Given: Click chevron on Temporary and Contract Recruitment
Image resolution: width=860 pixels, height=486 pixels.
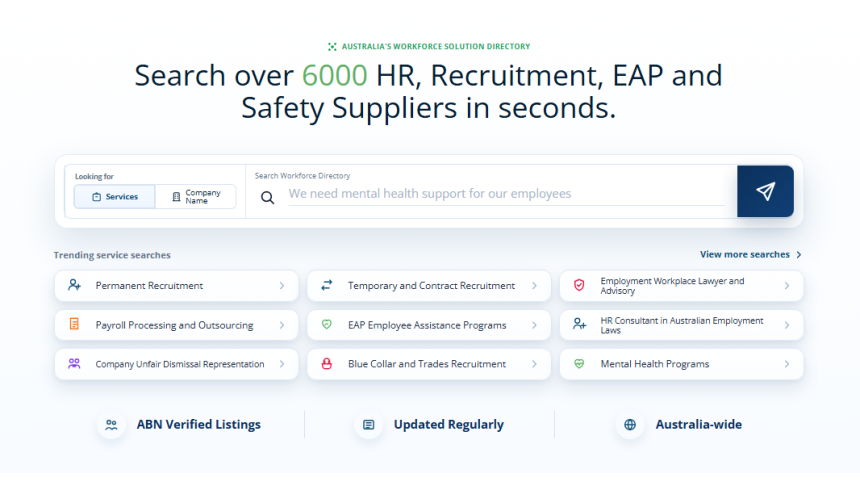Looking at the screenshot, I should pyautogui.click(x=534, y=286).
